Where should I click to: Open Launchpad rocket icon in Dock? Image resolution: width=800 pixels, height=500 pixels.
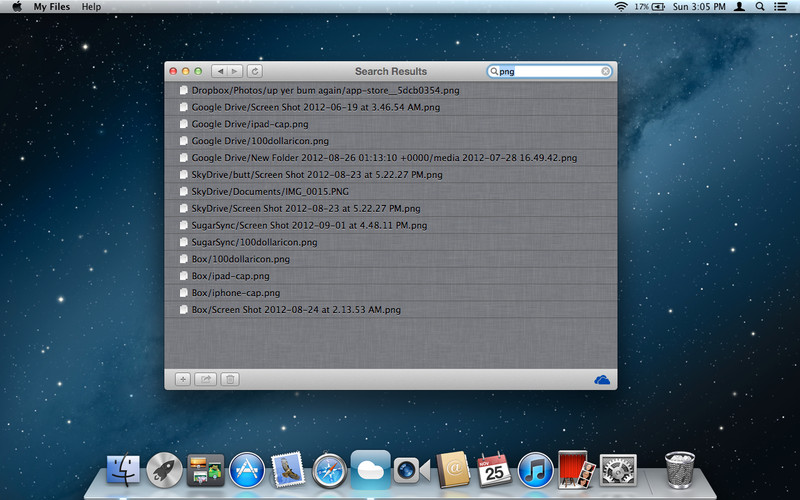coord(164,470)
